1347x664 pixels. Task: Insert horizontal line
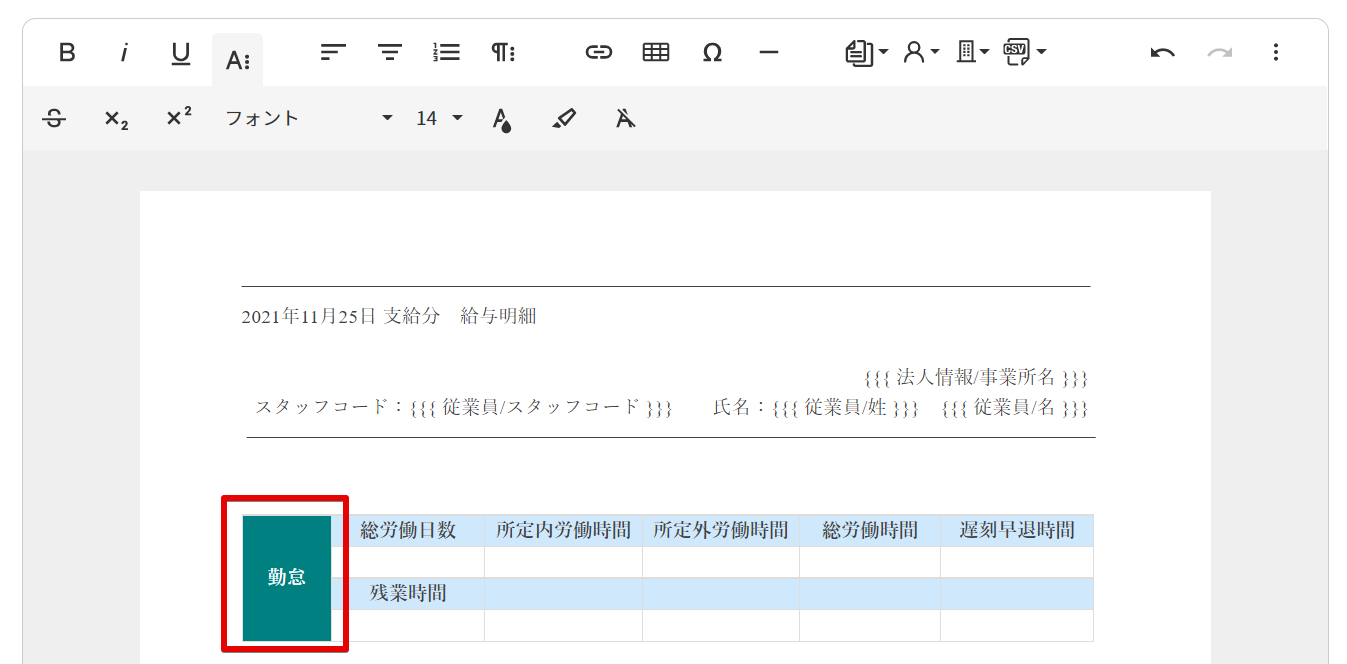(768, 53)
